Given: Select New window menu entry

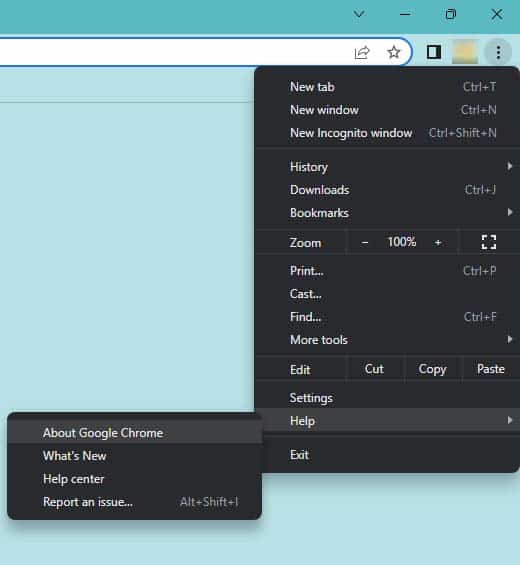Looking at the screenshot, I should click(387, 110).
